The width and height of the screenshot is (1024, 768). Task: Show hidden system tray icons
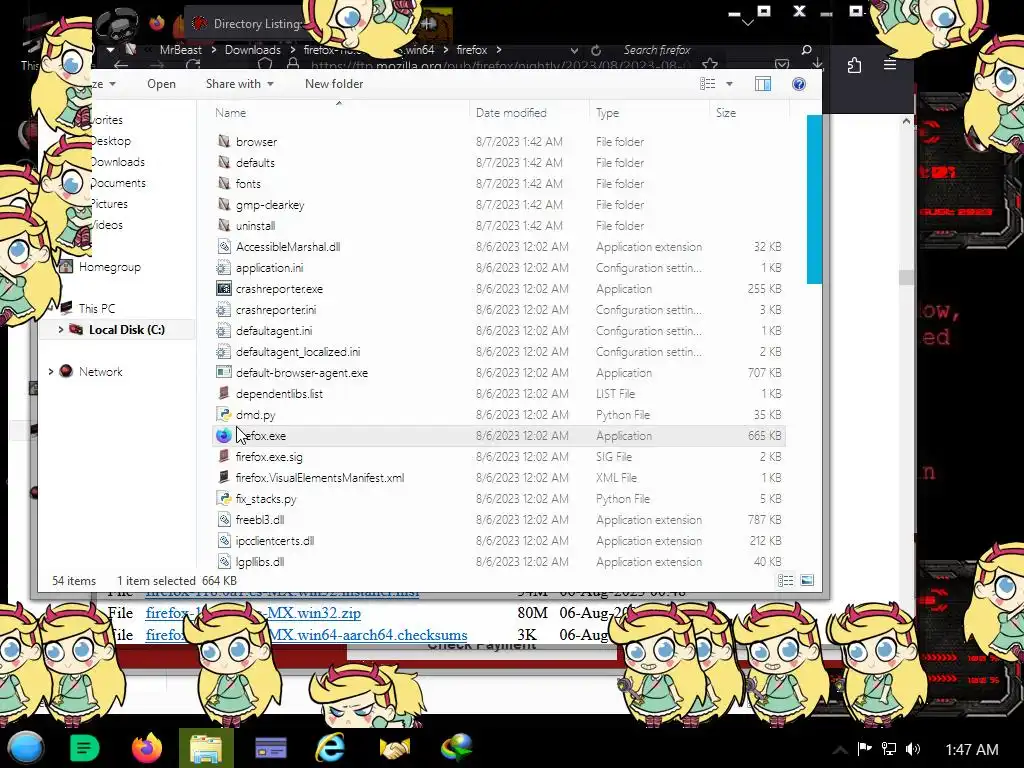(840, 749)
